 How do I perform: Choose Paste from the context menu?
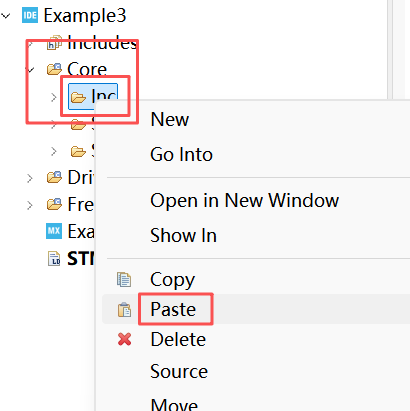tap(173, 309)
